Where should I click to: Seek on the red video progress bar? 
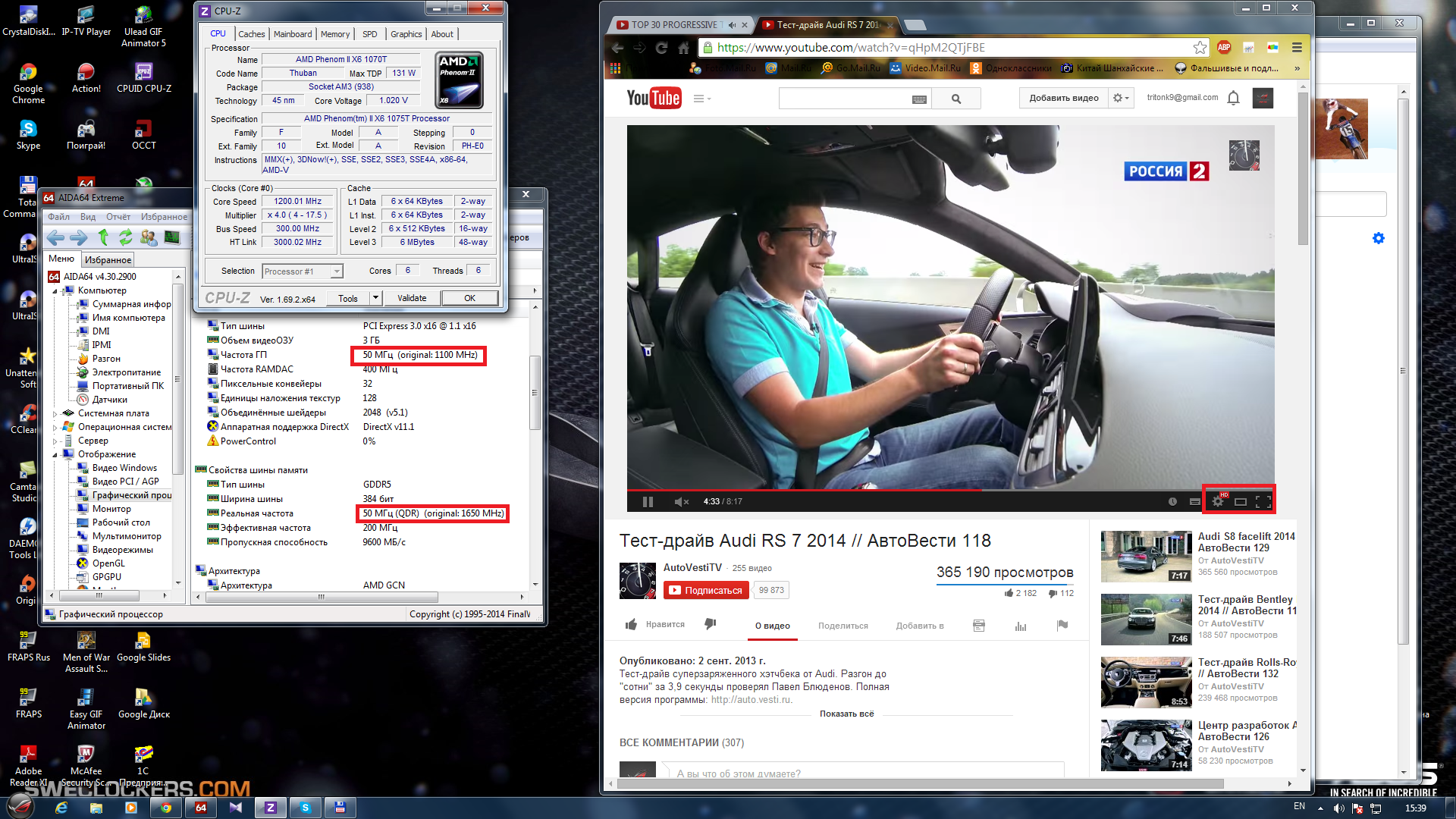click(804, 490)
